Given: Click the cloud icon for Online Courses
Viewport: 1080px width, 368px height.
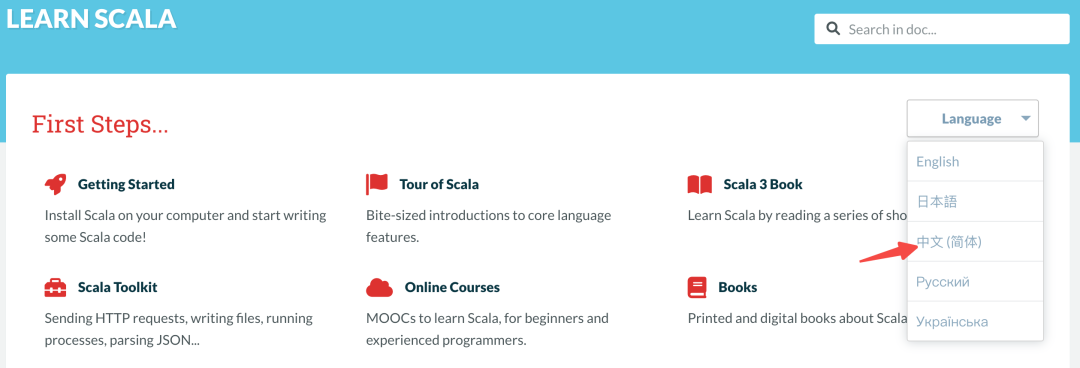Looking at the screenshot, I should pyautogui.click(x=380, y=287).
